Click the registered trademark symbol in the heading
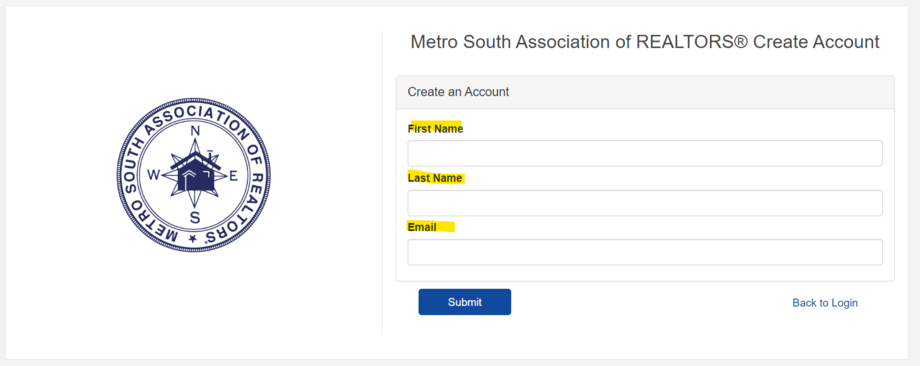The height and width of the screenshot is (366, 920). pyautogui.click(x=741, y=42)
